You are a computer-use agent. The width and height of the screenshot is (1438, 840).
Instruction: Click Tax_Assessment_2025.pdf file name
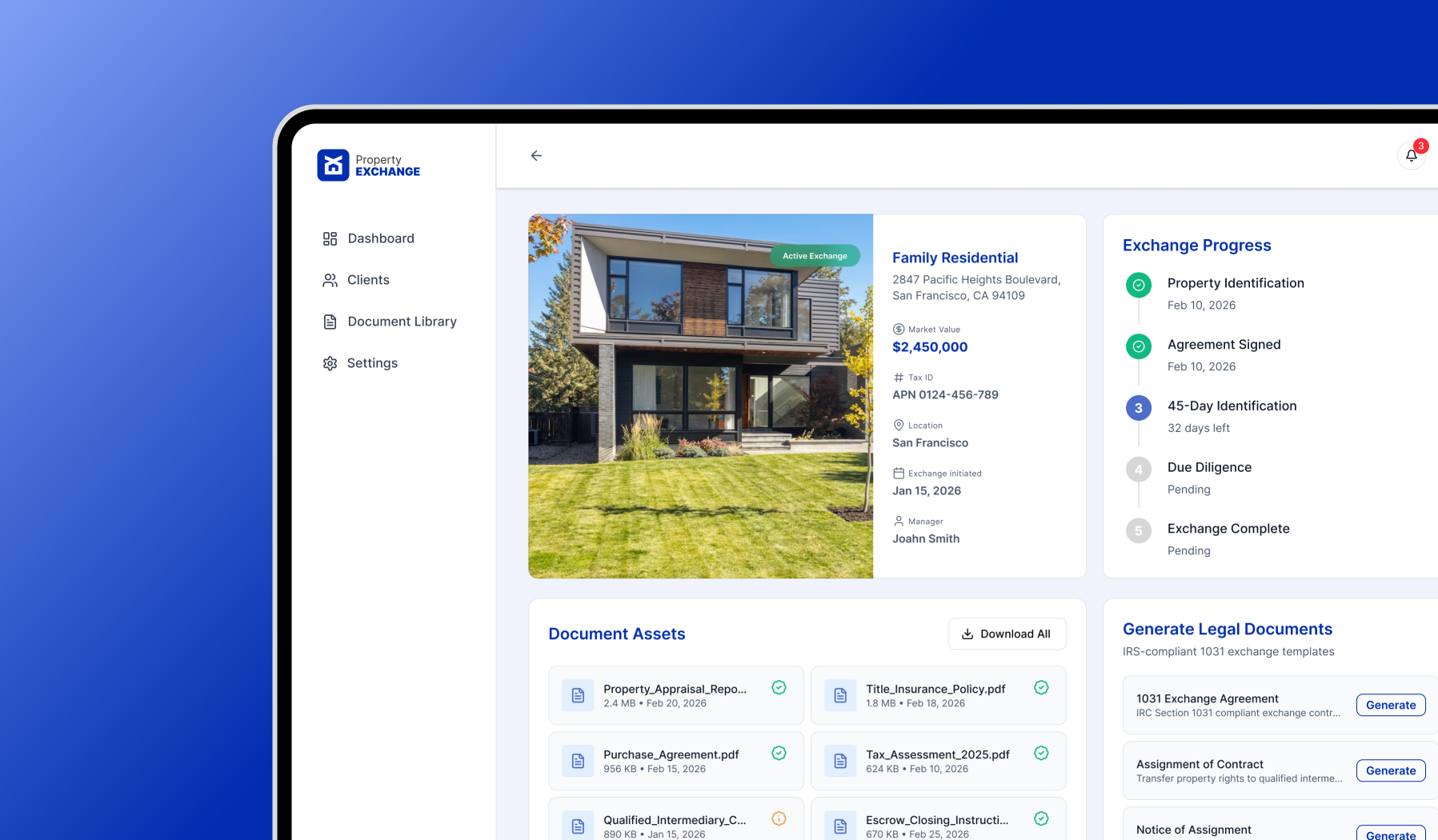[x=938, y=754]
